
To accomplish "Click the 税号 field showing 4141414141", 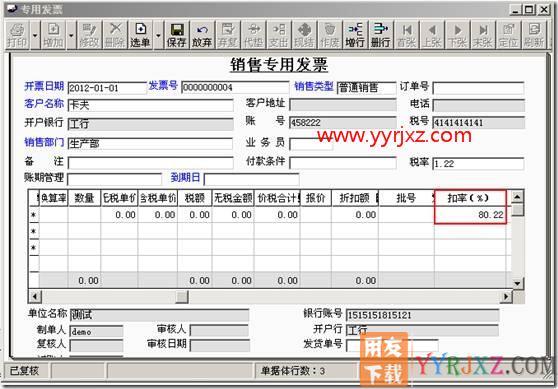I will pos(478,123).
